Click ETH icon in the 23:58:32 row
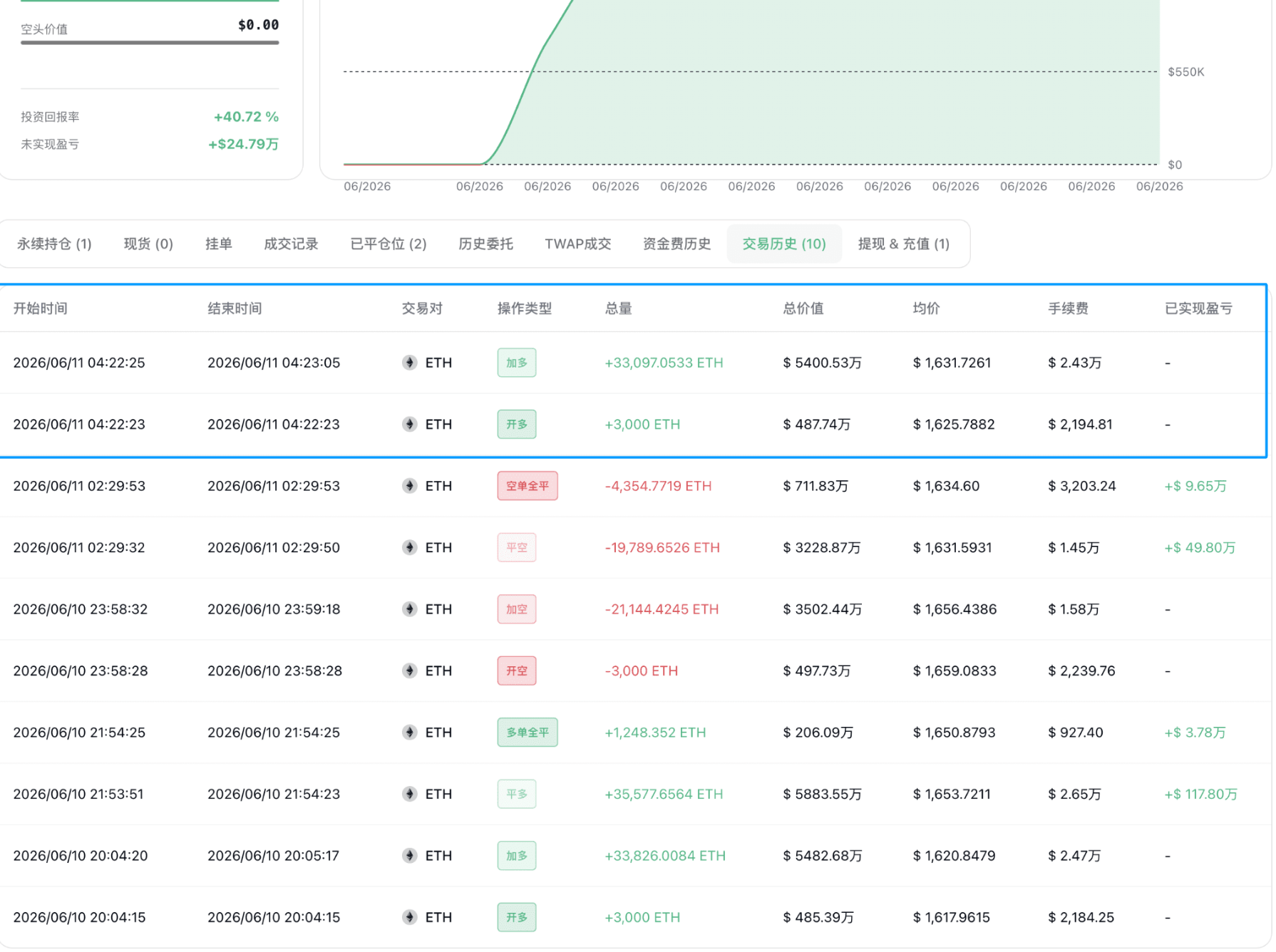Image resolution: width=1276 pixels, height=952 pixels. click(x=409, y=609)
